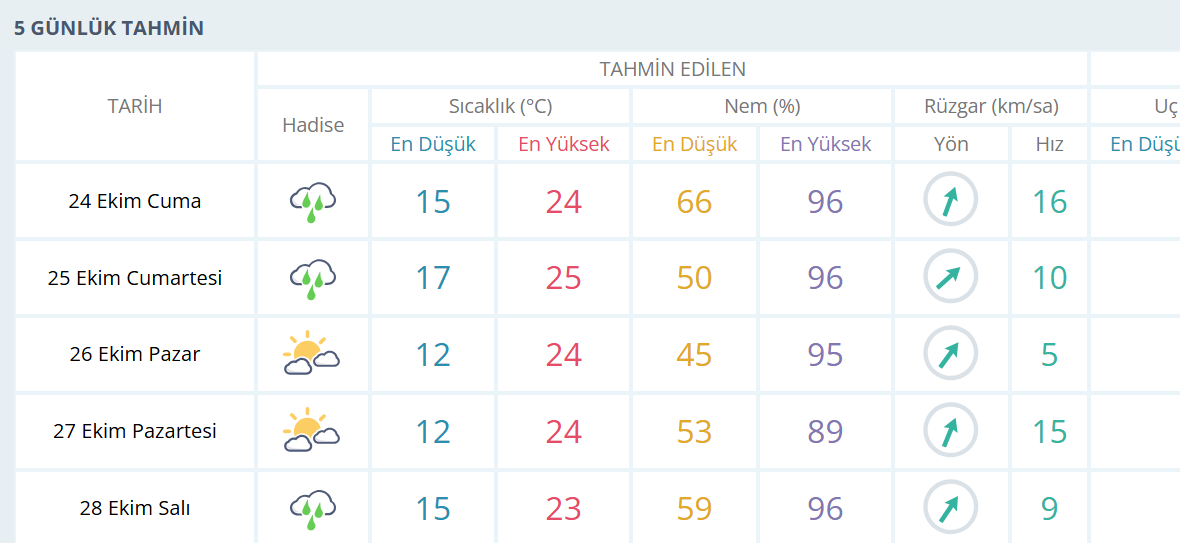Click the TAHMİN EDİLEN header
Screen dimensions: 1180x543
click(x=672, y=69)
